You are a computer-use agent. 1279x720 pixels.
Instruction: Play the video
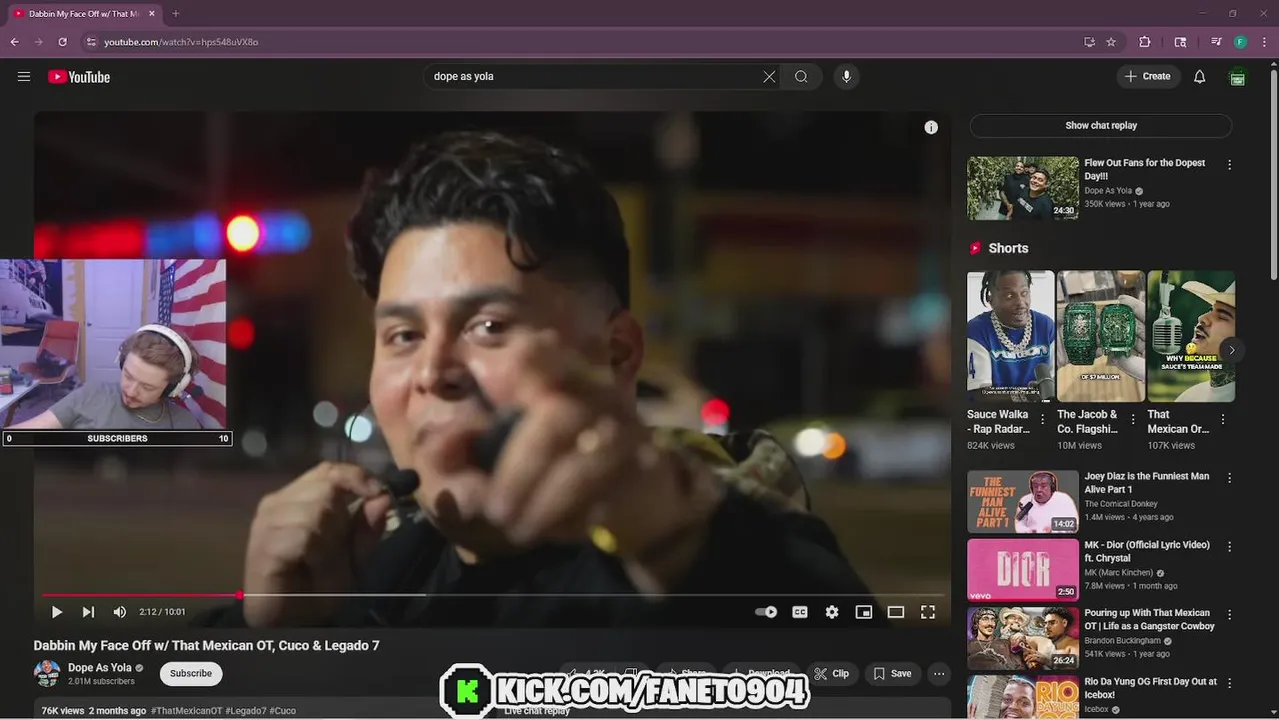pyautogui.click(x=57, y=612)
